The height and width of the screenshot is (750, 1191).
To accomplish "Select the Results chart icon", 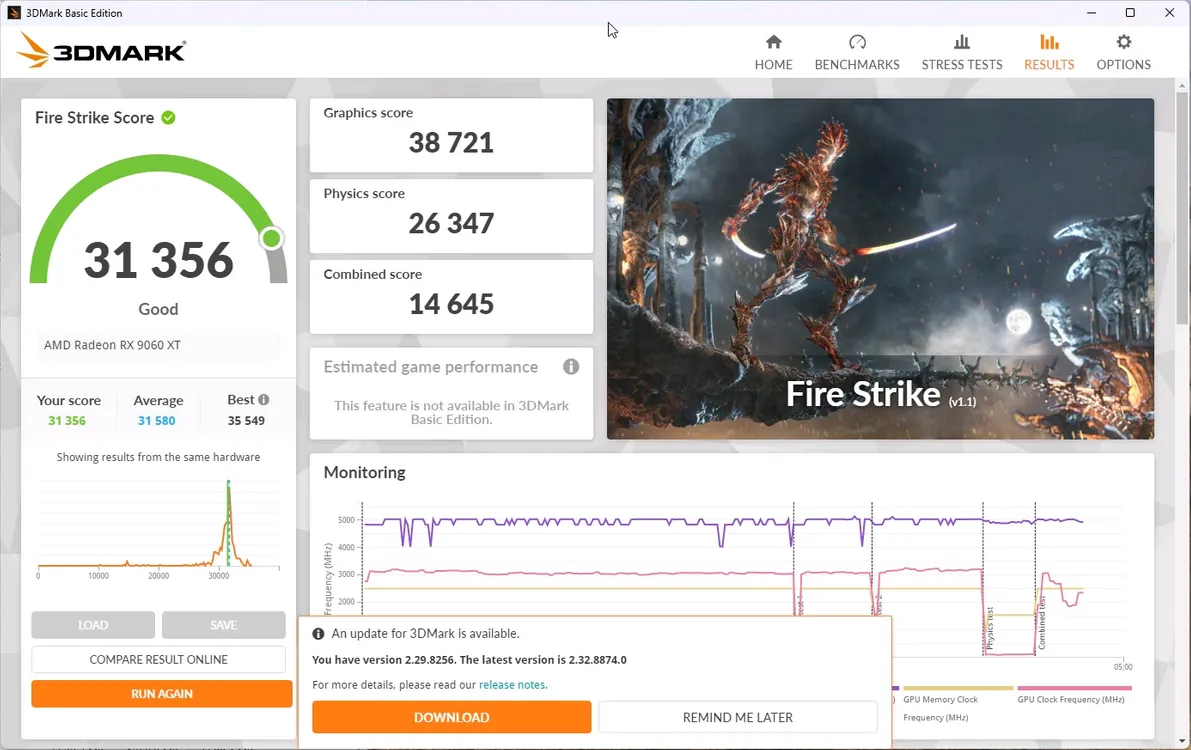I will pyautogui.click(x=1049, y=42).
